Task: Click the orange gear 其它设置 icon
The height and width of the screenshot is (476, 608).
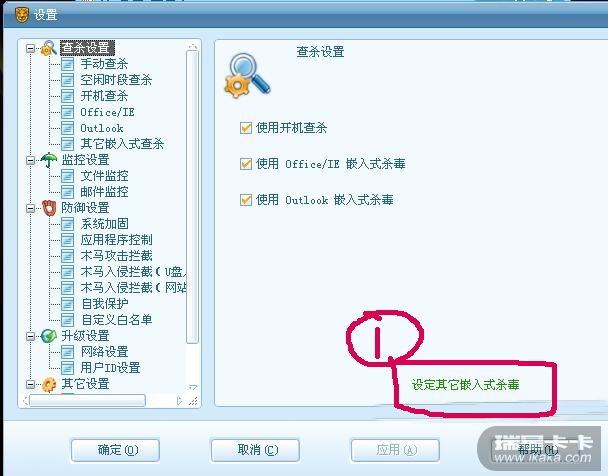Action: pyautogui.click(x=49, y=384)
